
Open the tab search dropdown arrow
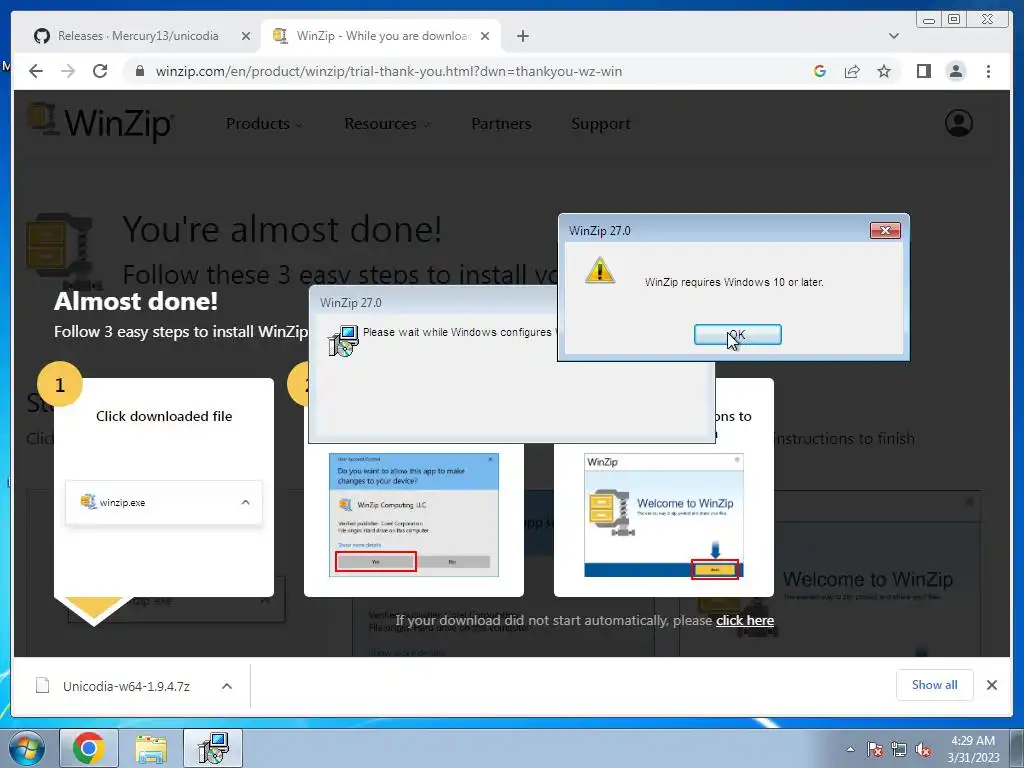[x=893, y=36]
